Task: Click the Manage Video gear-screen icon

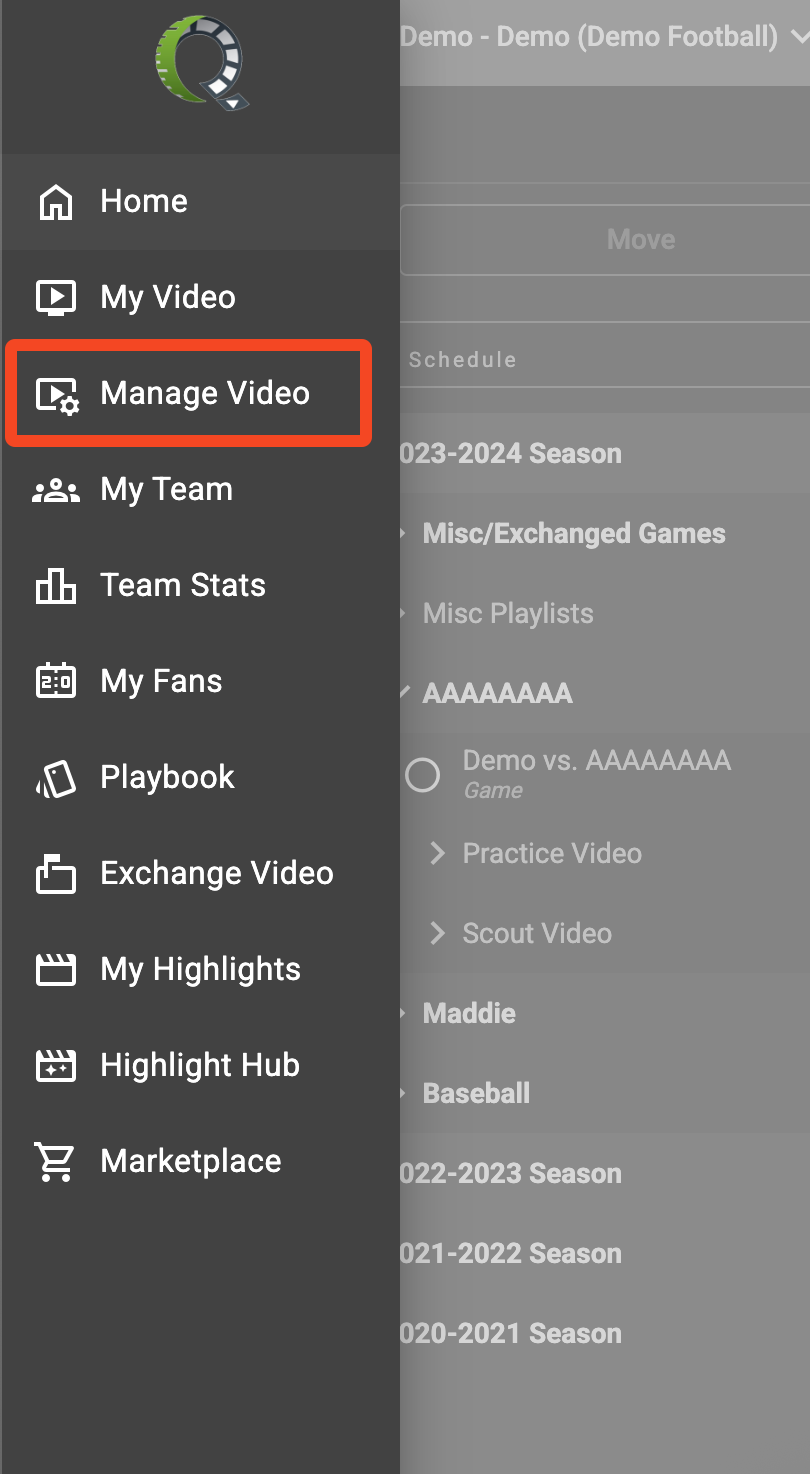Action: pos(57,394)
